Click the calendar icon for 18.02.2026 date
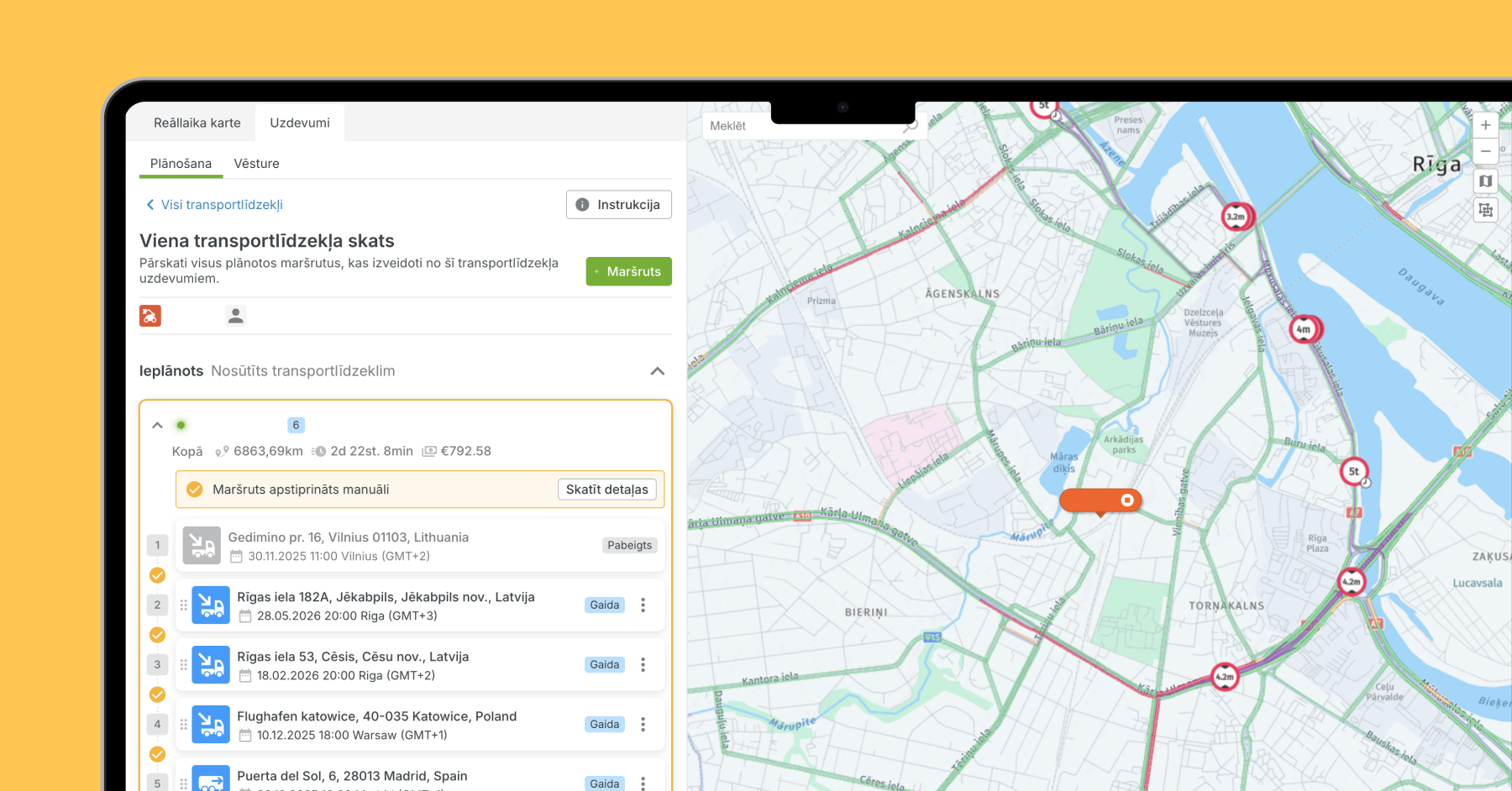Screen dimensions: 1512x791 point(245,676)
